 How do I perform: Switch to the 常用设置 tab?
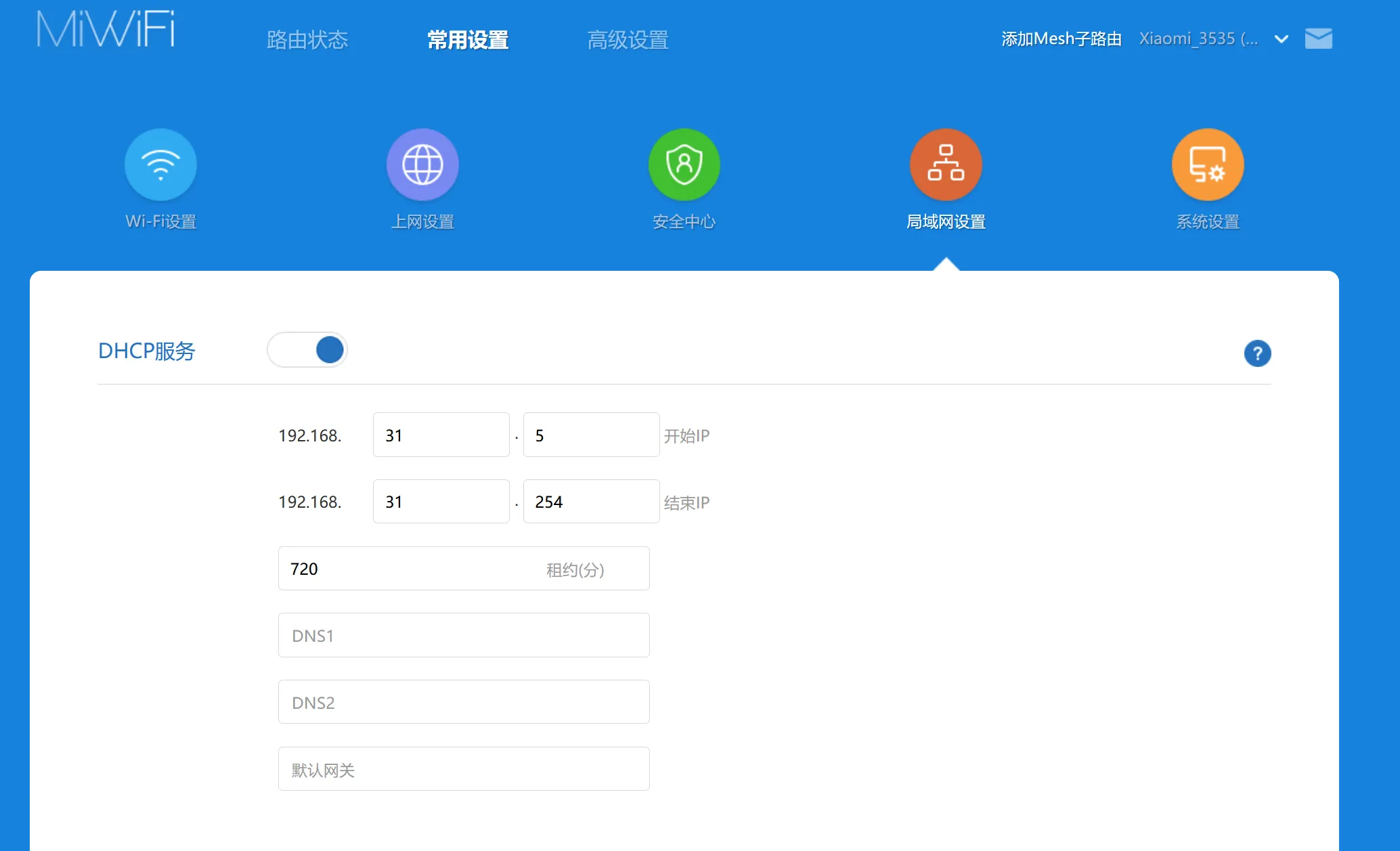[468, 40]
